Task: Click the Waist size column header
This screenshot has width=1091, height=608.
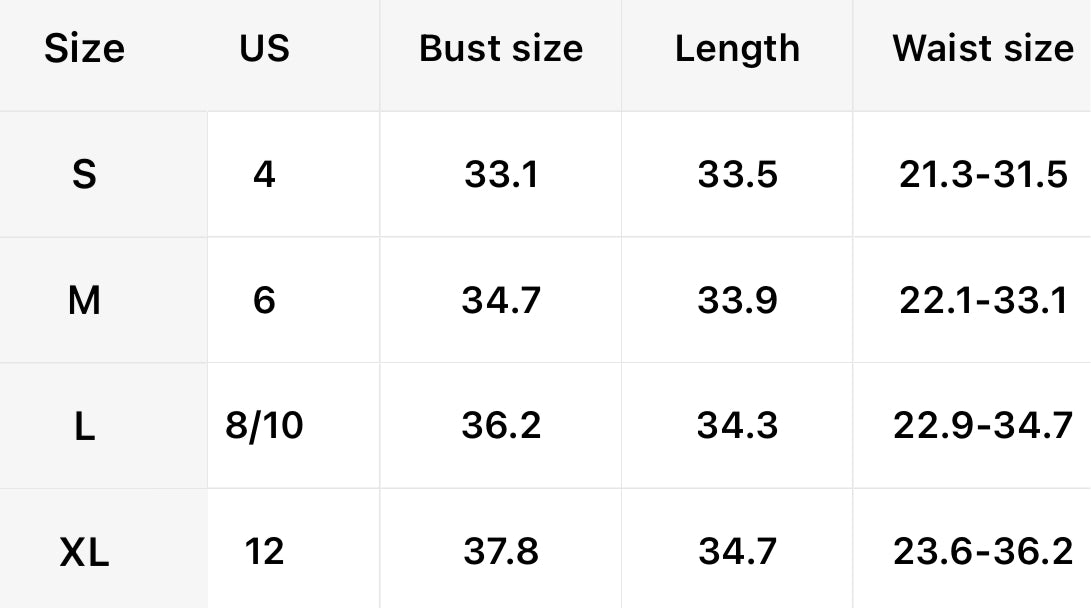Action: [983, 49]
